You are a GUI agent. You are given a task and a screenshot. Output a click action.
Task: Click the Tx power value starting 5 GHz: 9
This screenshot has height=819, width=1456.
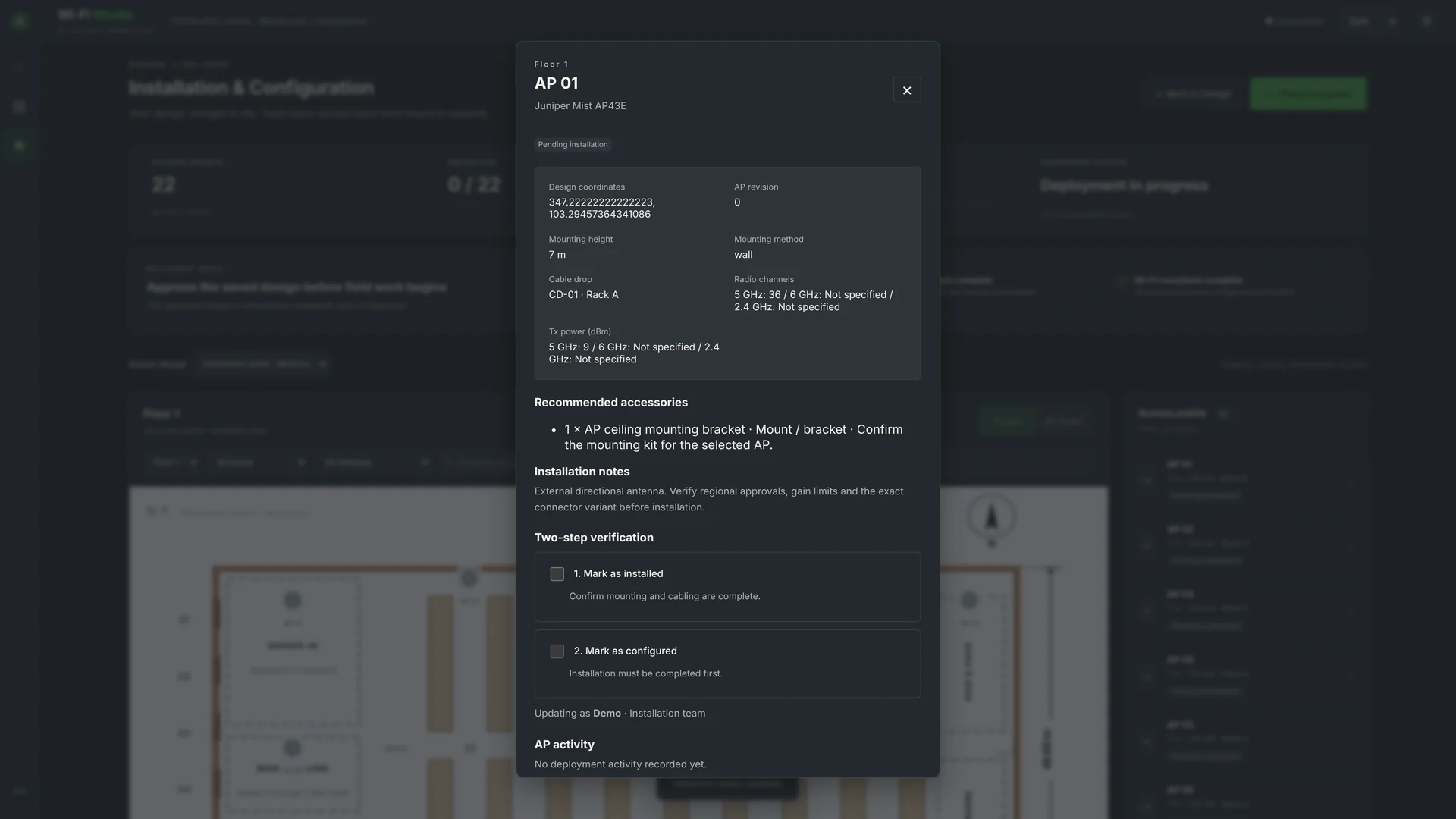pyautogui.click(x=634, y=353)
